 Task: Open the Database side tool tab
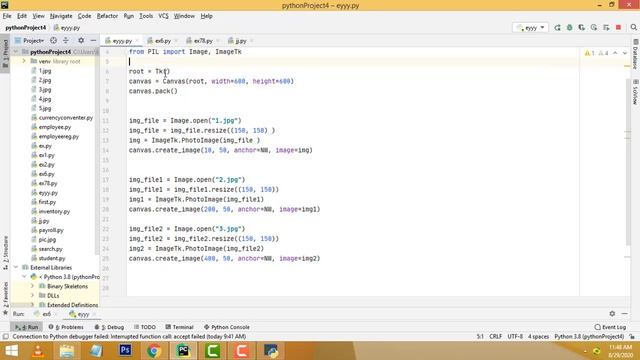(636, 55)
